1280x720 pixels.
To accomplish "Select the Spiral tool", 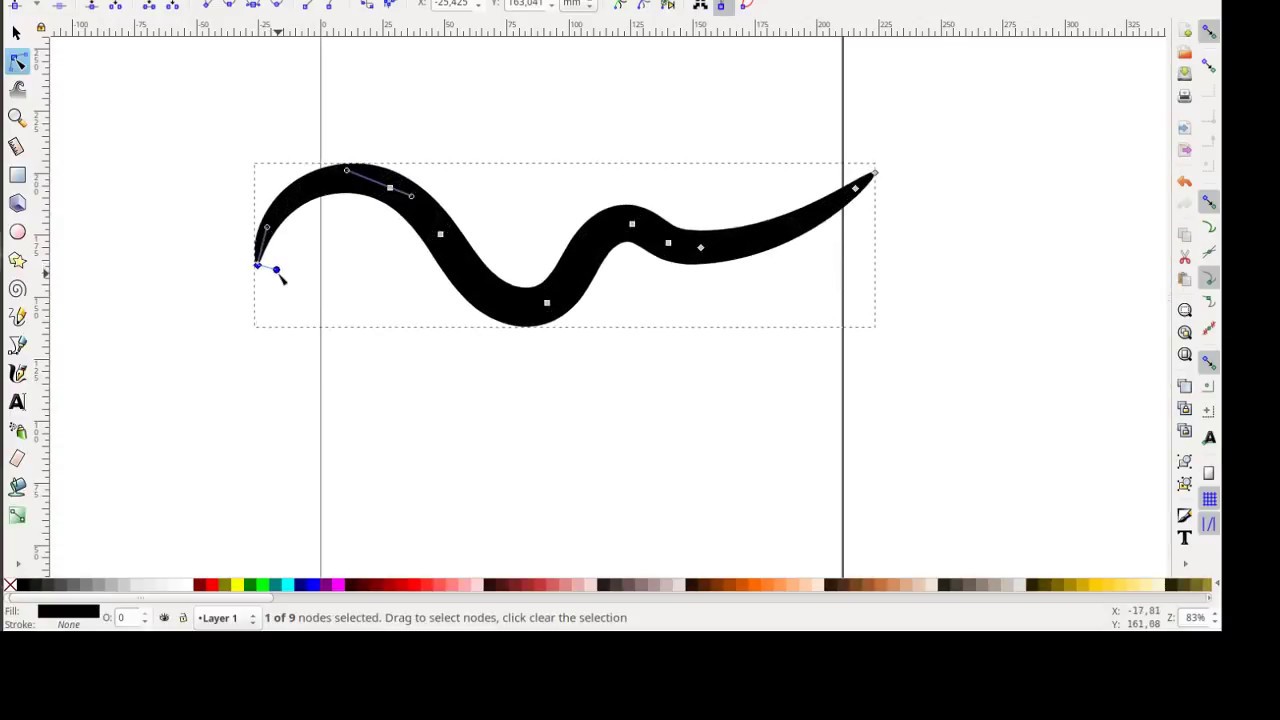I will [x=17, y=289].
